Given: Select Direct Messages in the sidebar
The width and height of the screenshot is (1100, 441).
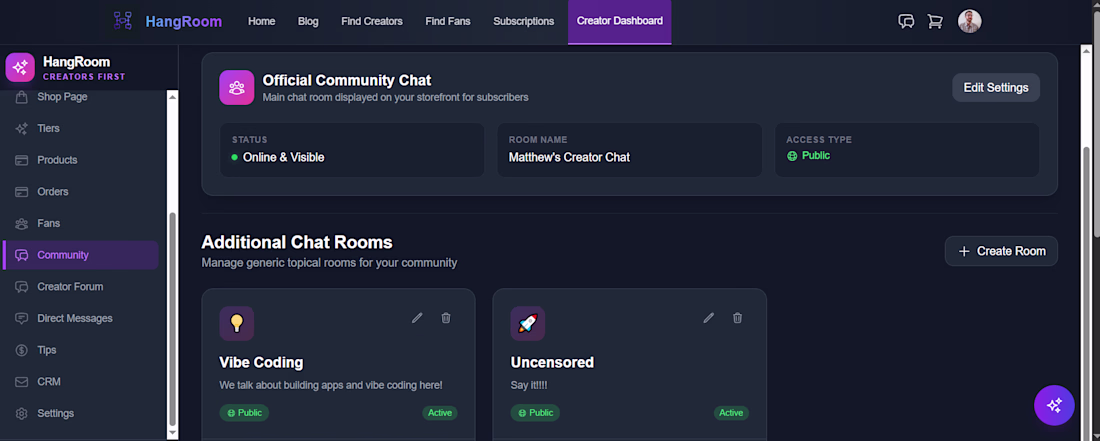Looking at the screenshot, I should coord(75,318).
